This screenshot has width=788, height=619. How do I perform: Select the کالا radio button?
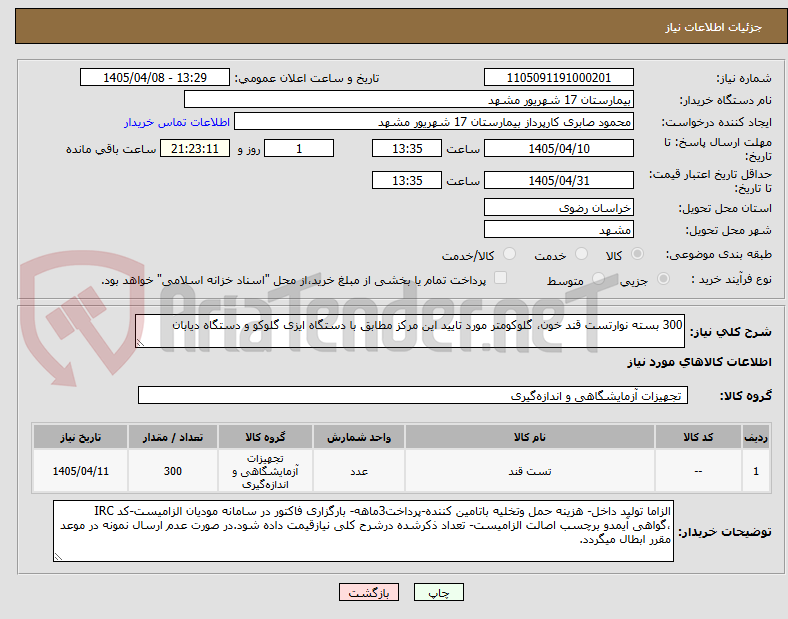(x=637, y=254)
